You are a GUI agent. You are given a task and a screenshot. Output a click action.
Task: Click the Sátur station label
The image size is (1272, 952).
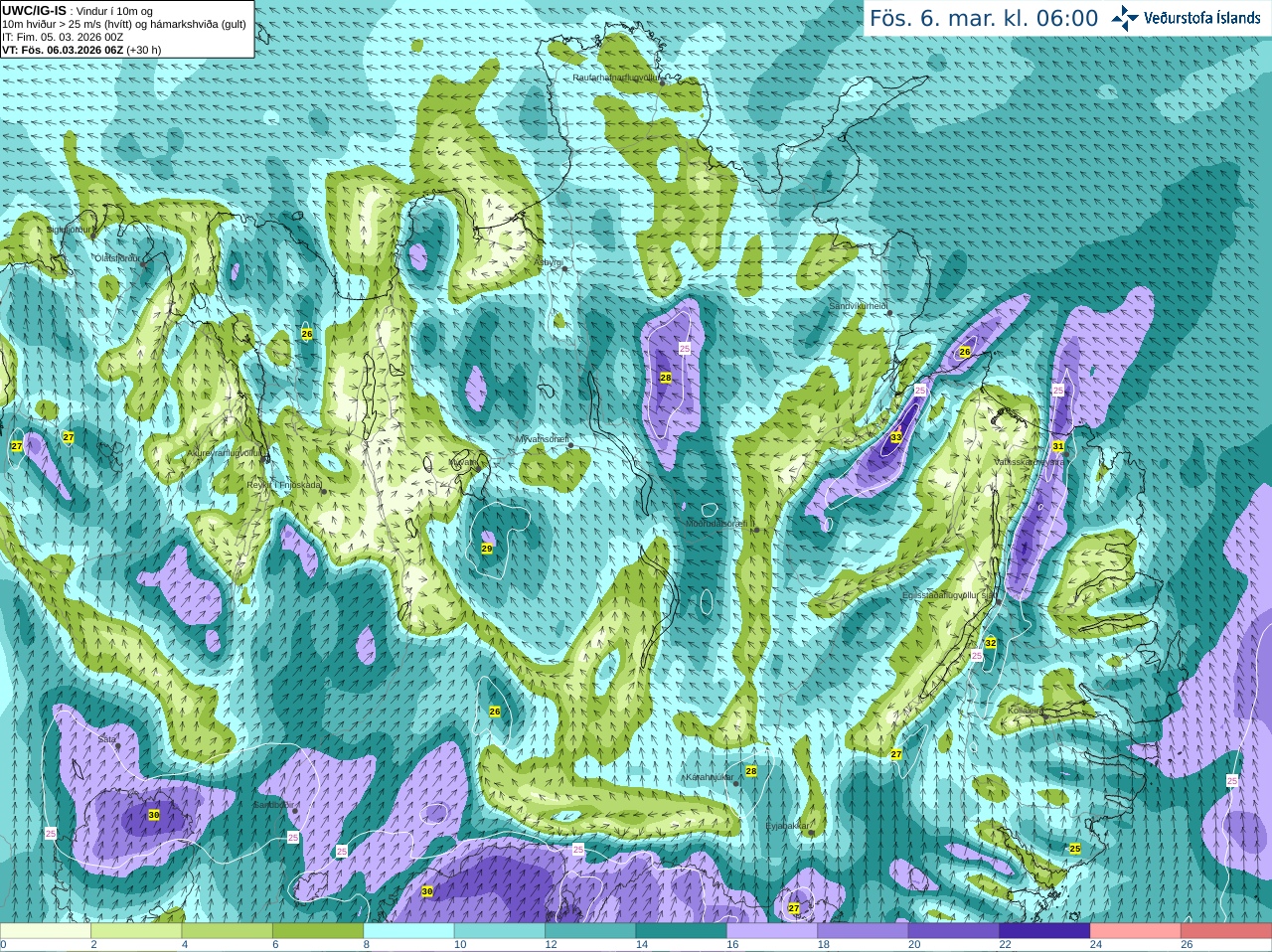106,739
